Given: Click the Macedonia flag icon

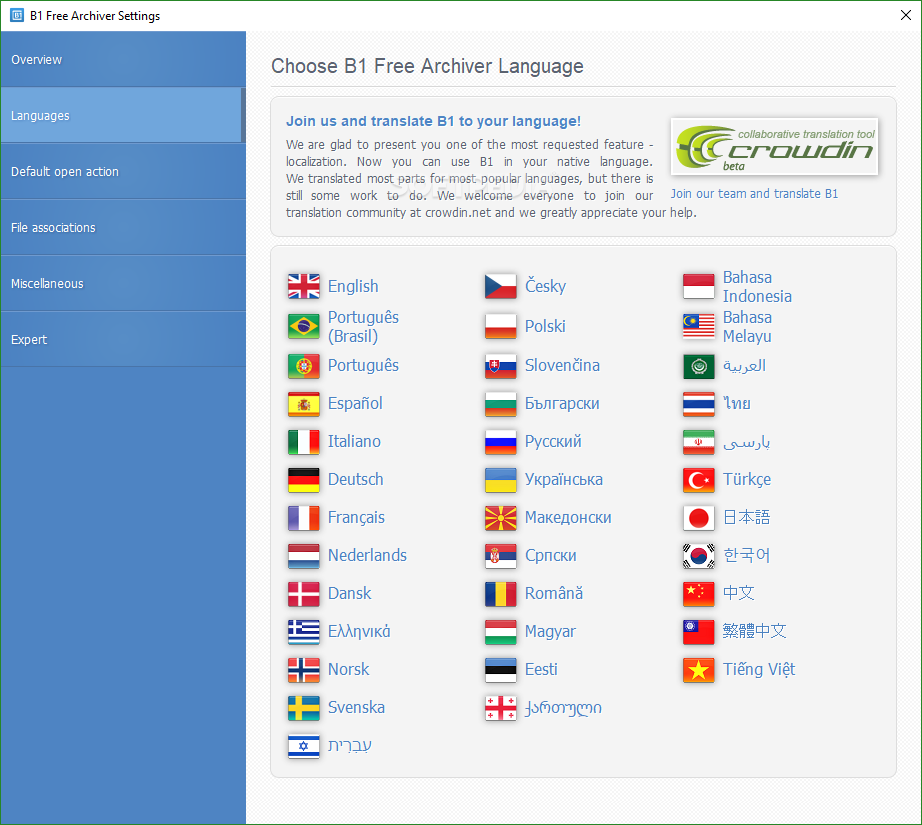Looking at the screenshot, I should 500,518.
